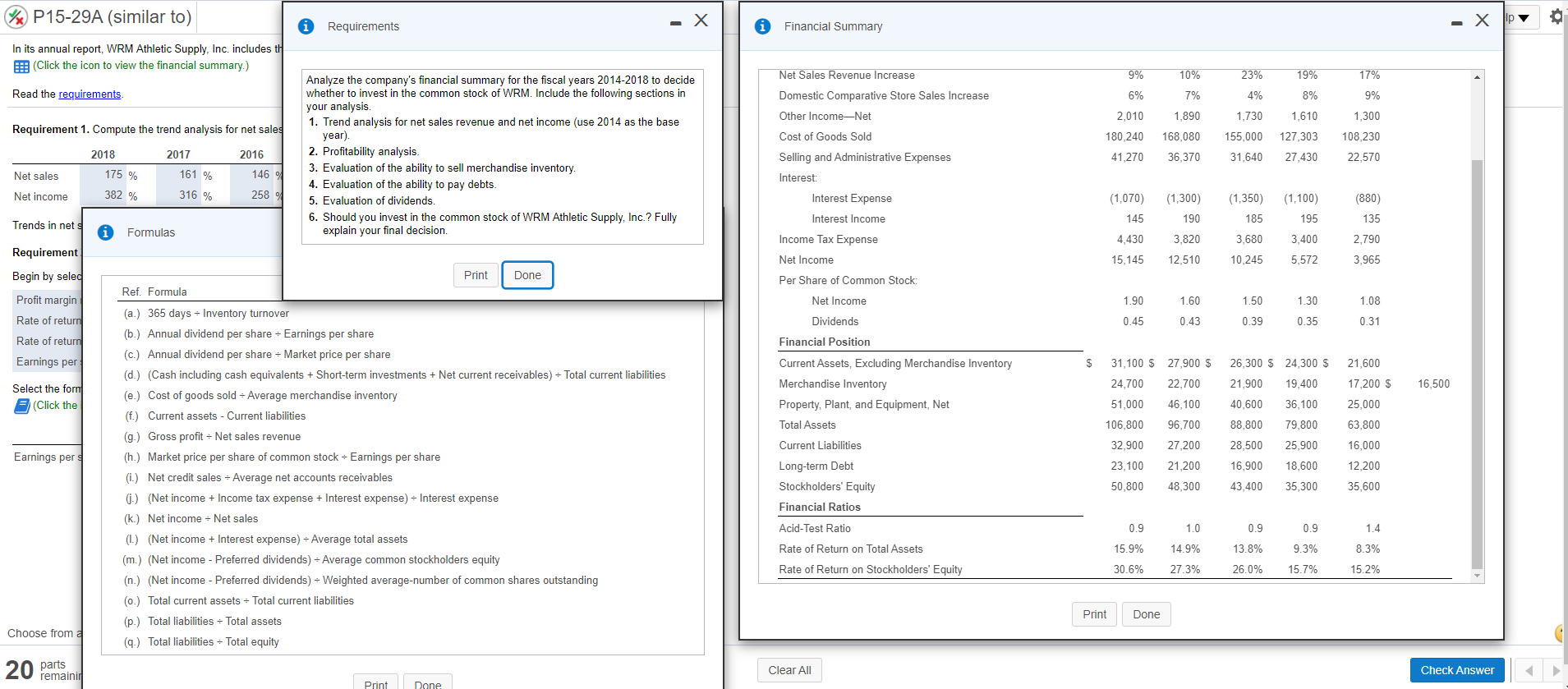
Task: Select the 2017 Net sales percentage field
Action: (x=178, y=175)
